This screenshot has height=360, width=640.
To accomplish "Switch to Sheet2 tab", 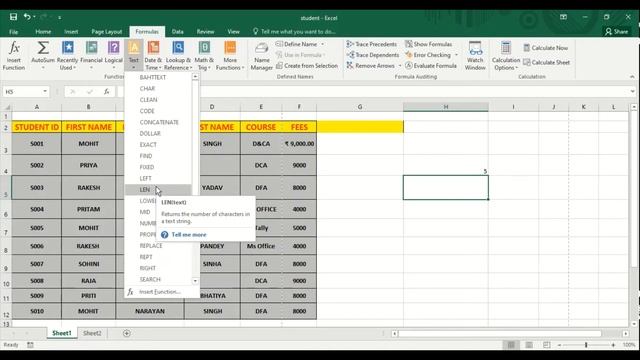I will click(x=92, y=333).
